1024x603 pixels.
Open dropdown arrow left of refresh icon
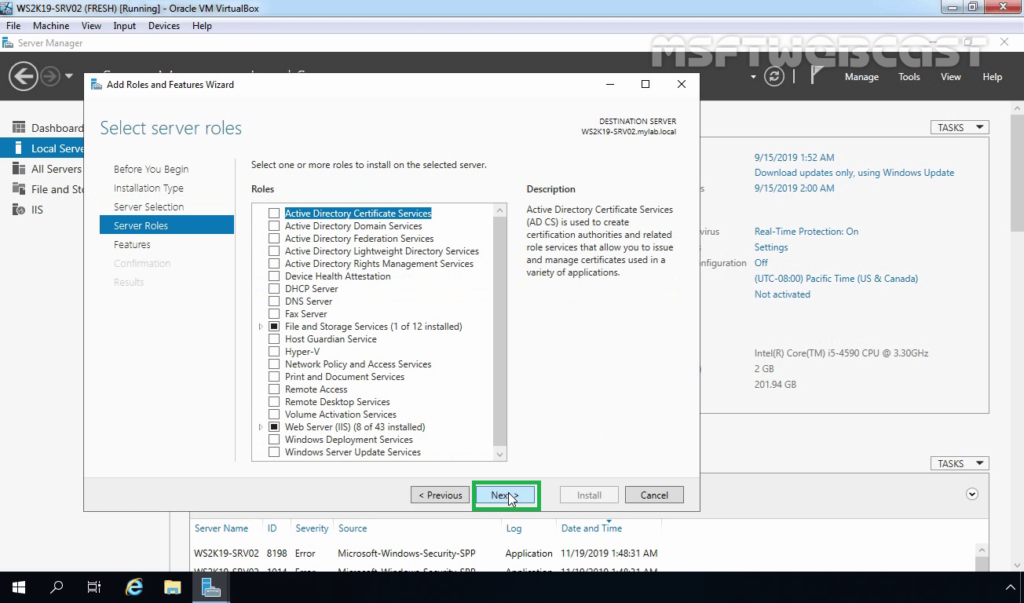point(753,77)
